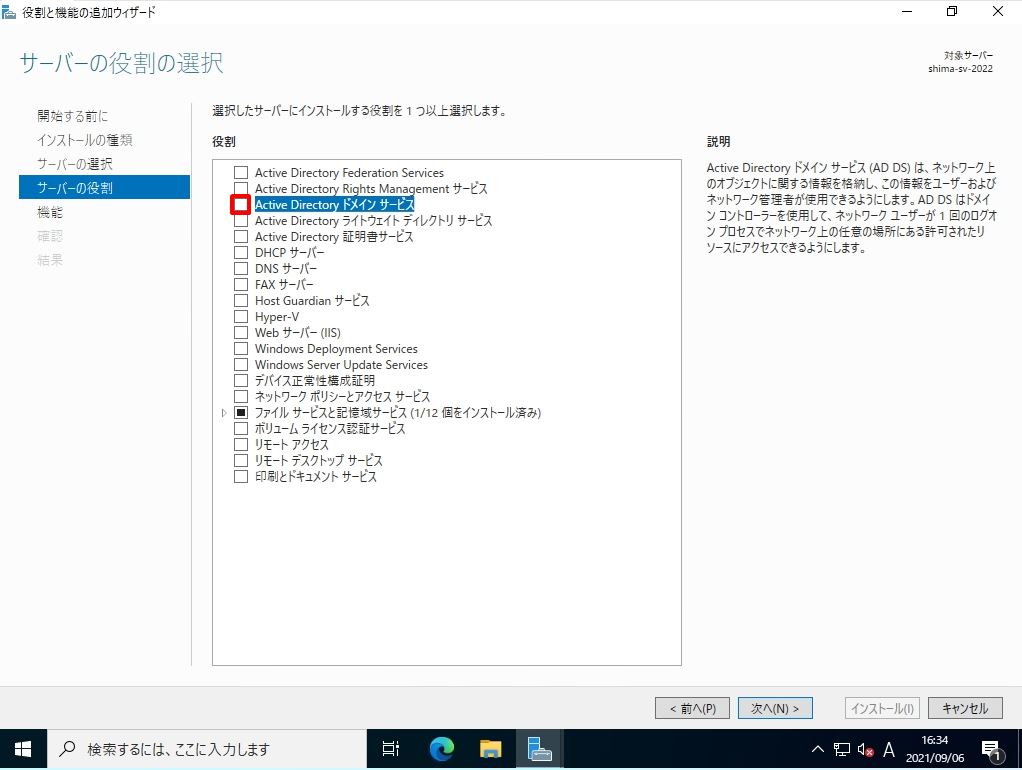The image size is (1022, 770).
Task: Select Web サーバー (IIS) role label
Action: pos(298,332)
